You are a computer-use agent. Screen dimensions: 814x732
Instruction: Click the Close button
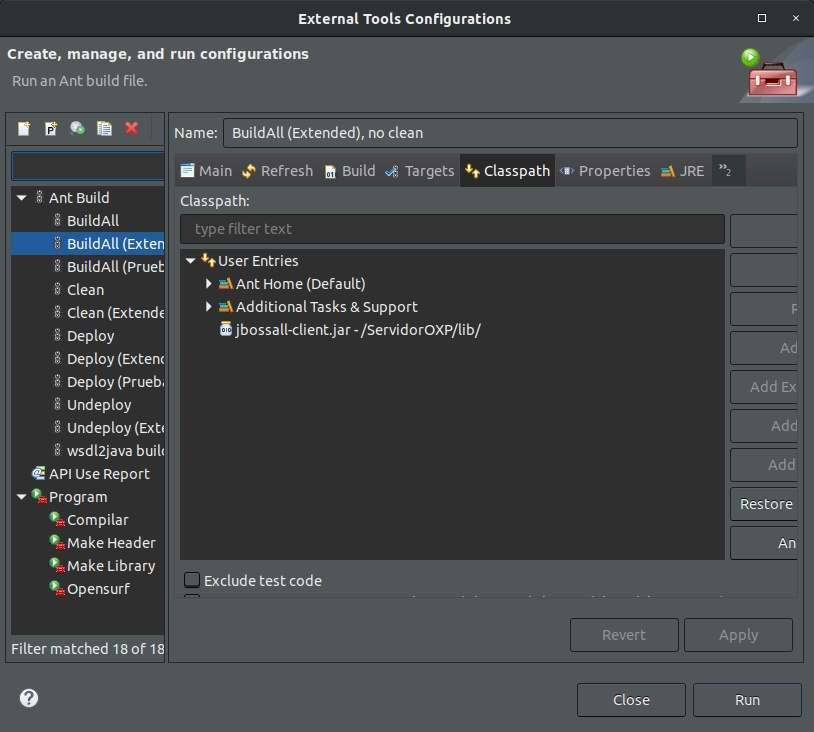(631, 700)
